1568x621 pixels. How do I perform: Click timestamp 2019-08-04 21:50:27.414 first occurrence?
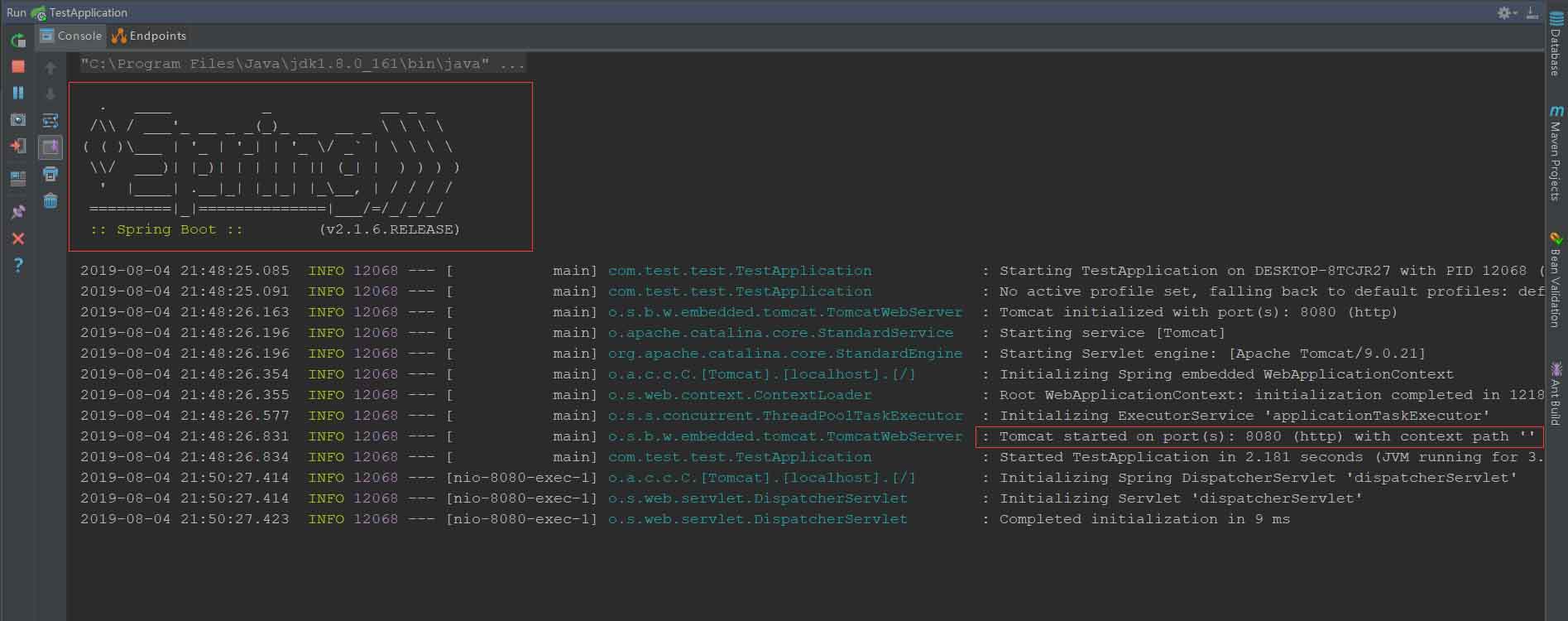coord(185,478)
